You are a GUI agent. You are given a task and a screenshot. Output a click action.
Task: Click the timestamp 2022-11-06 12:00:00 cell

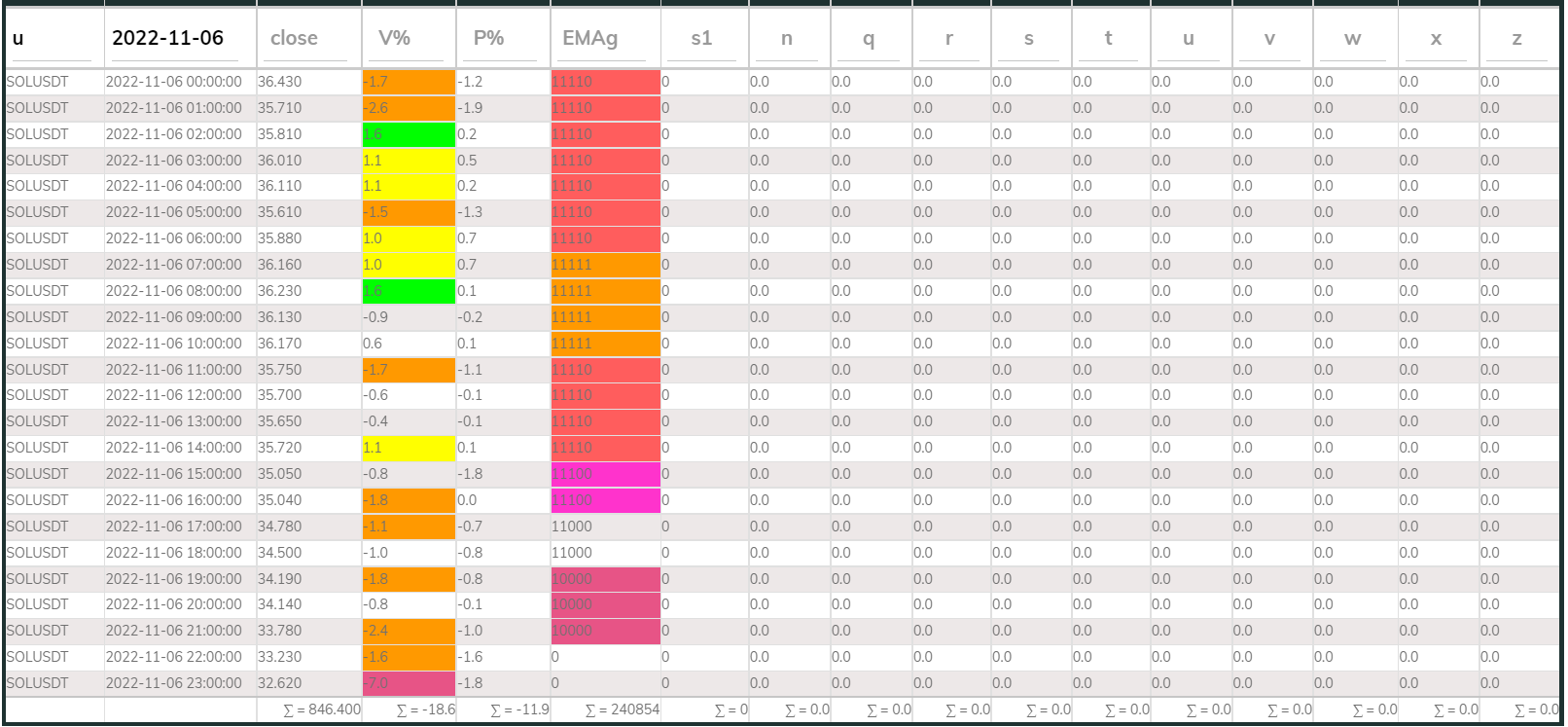[174, 395]
